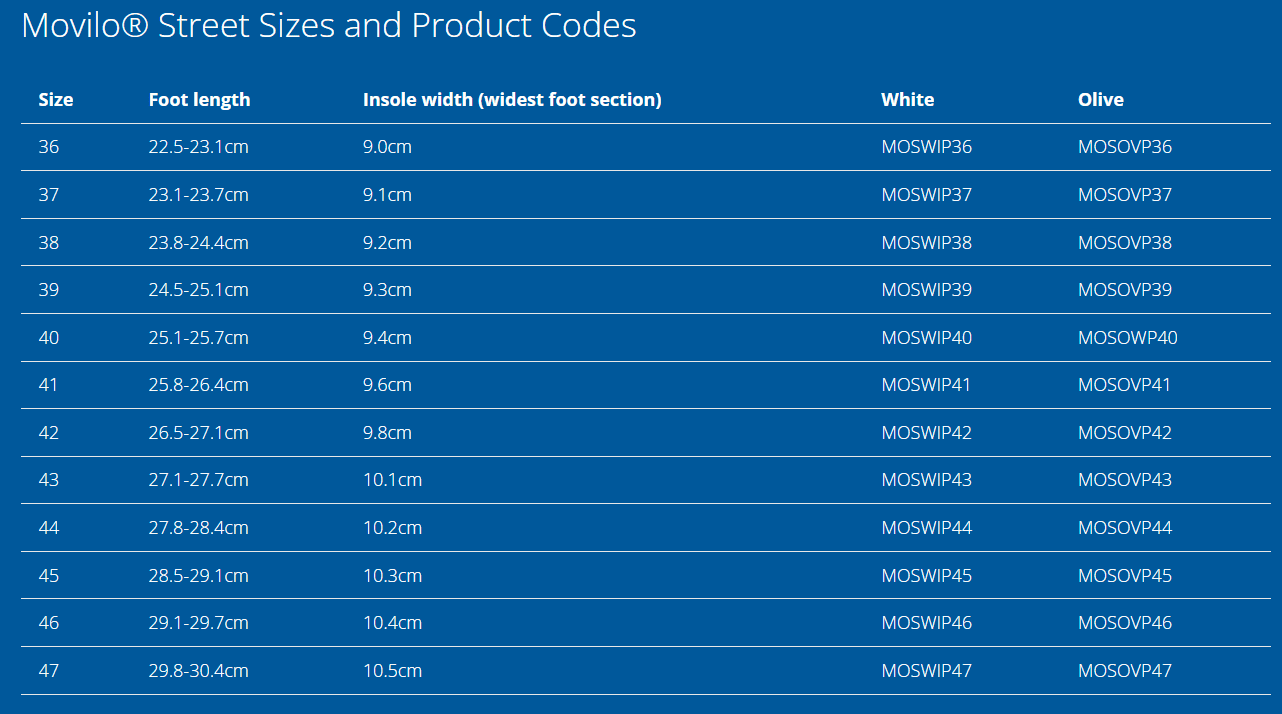The width and height of the screenshot is (1282, 714).
Task: Click the Foot length column header
Action: (x=199, y=100)
